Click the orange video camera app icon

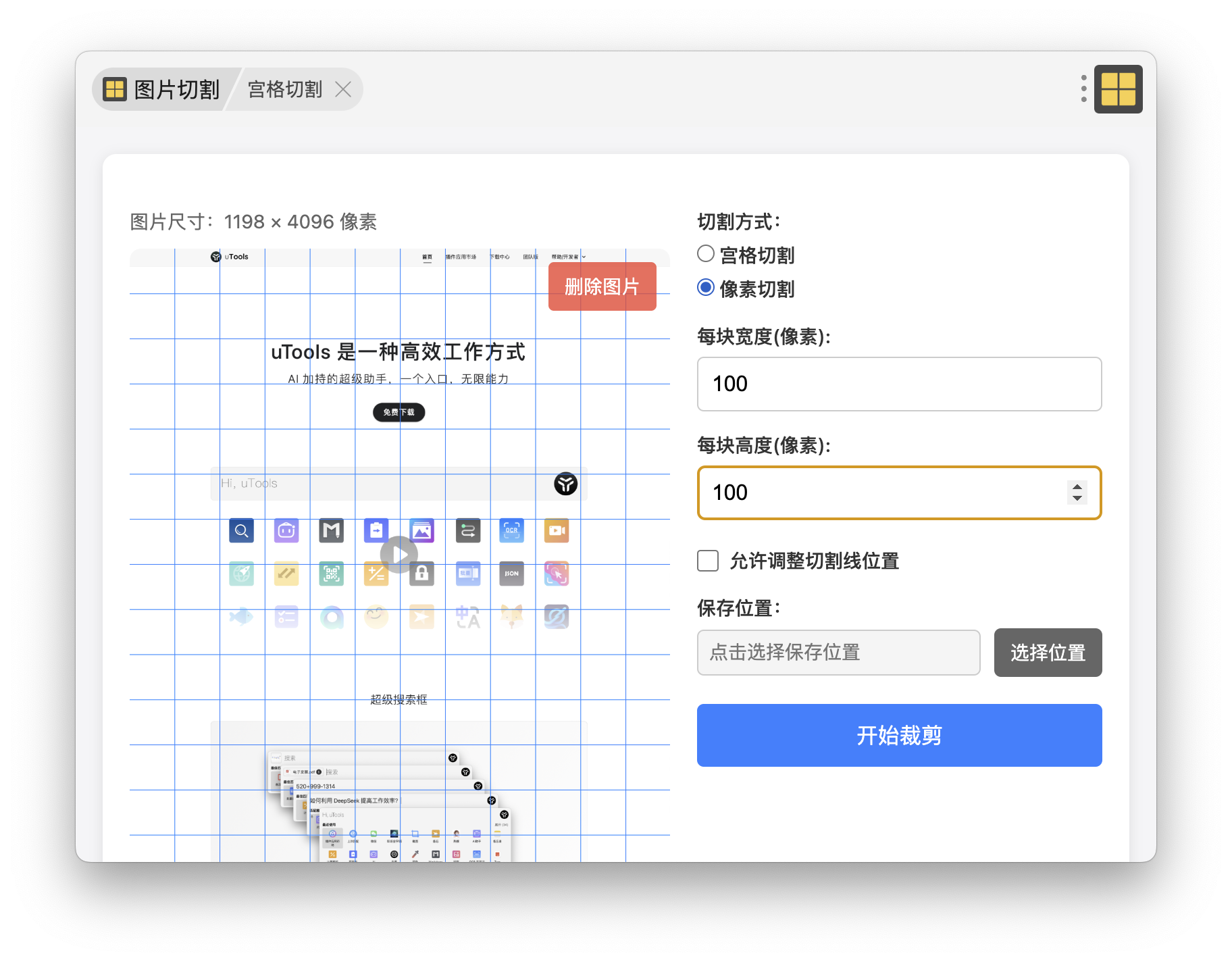click(557, 531)
